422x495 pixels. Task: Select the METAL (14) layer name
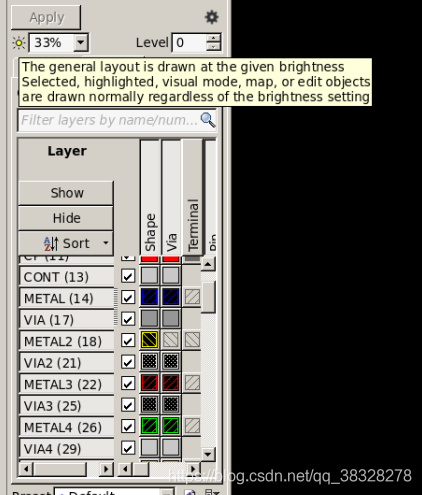tap(67, 298)
